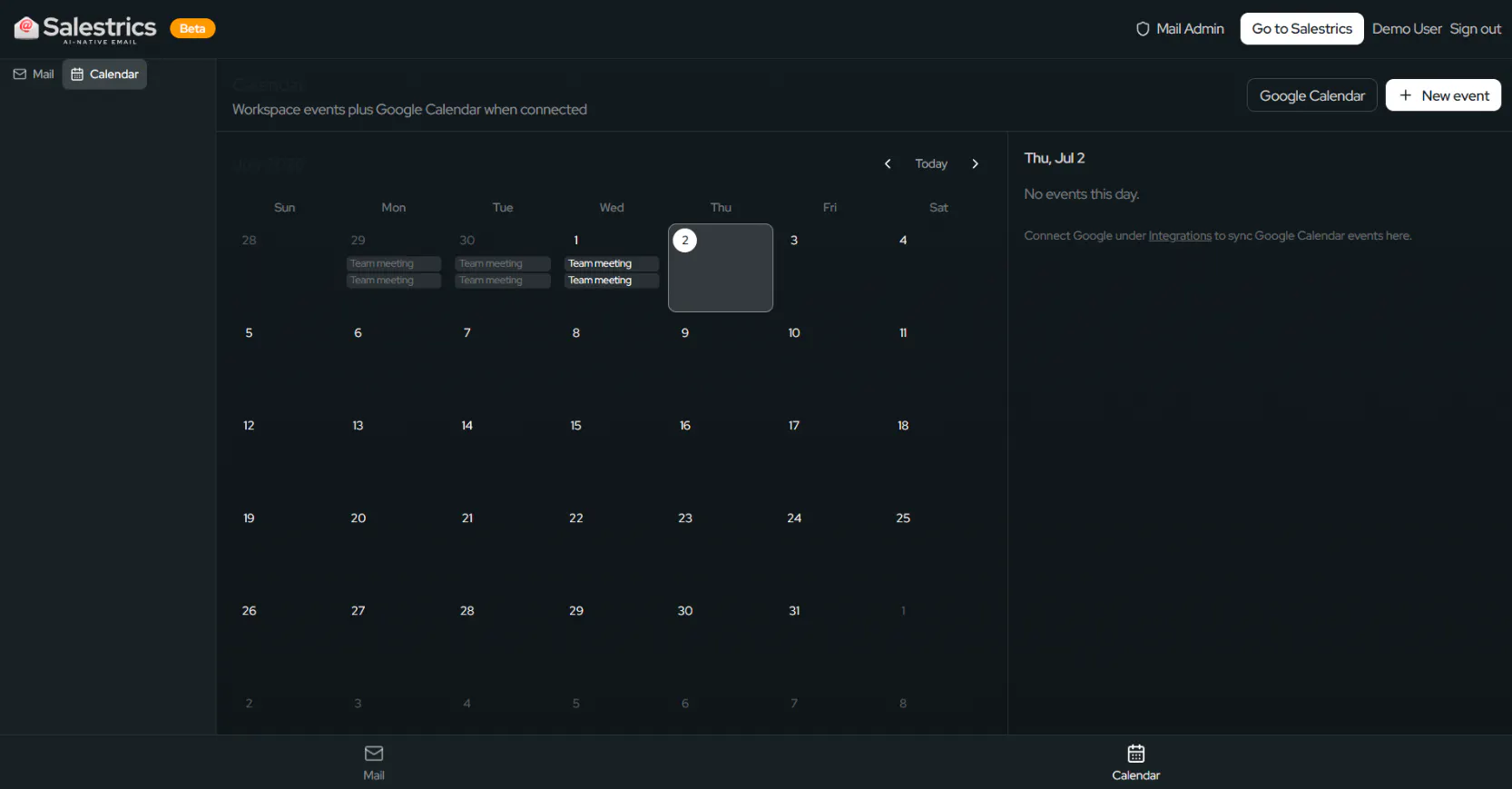Select July 21 on calendar
The image size is (1512, 789).
[x=503, y=546]
